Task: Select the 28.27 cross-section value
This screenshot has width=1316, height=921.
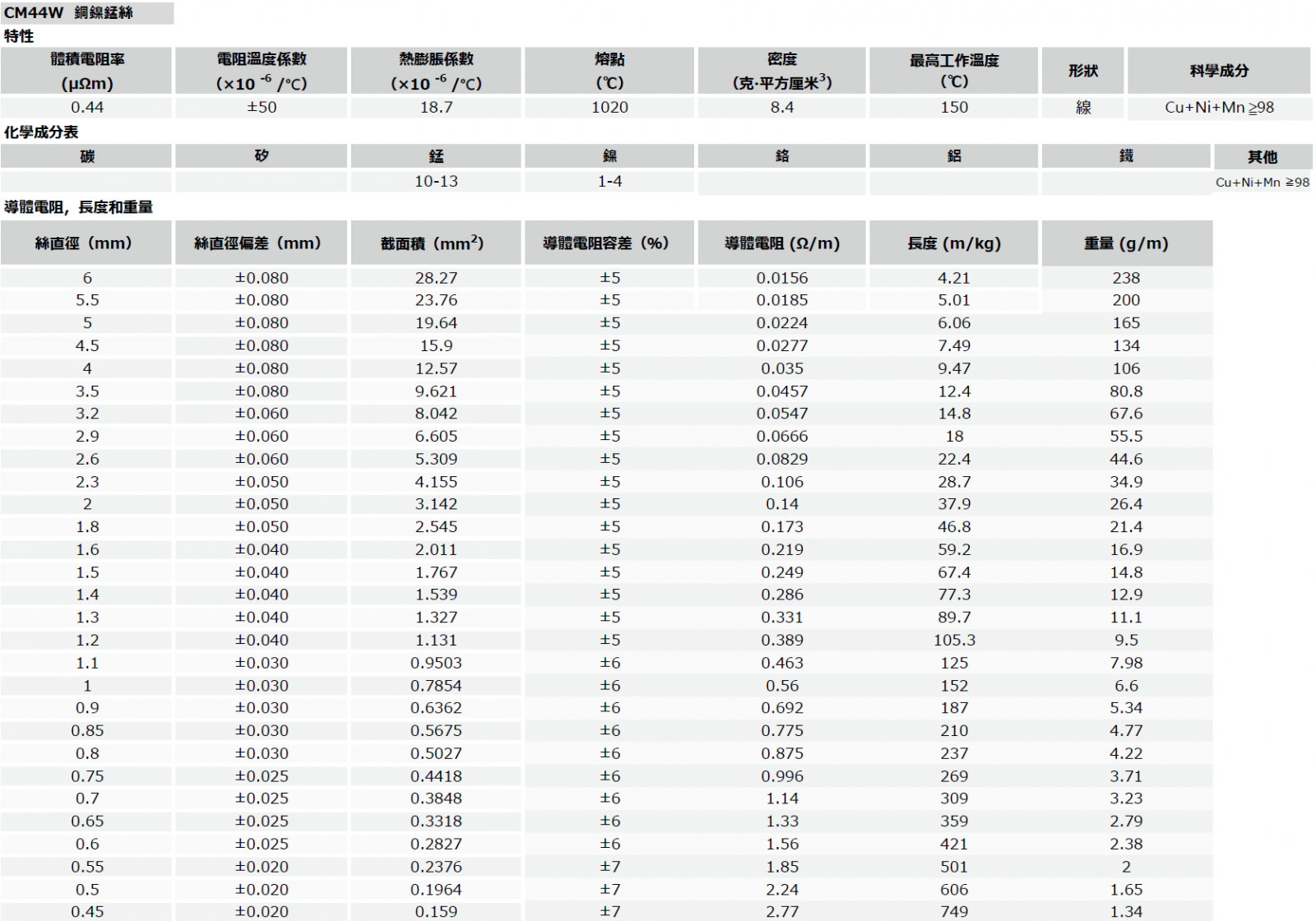Action: 436,278
